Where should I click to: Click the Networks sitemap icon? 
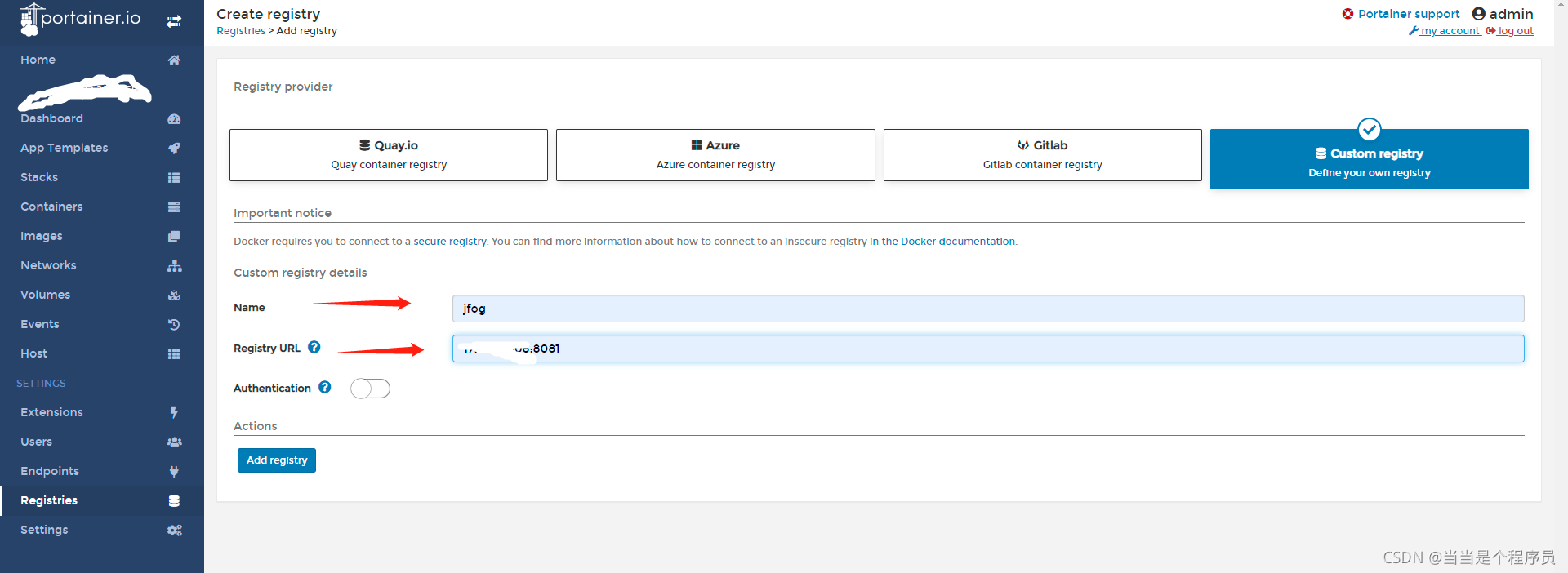174,265
